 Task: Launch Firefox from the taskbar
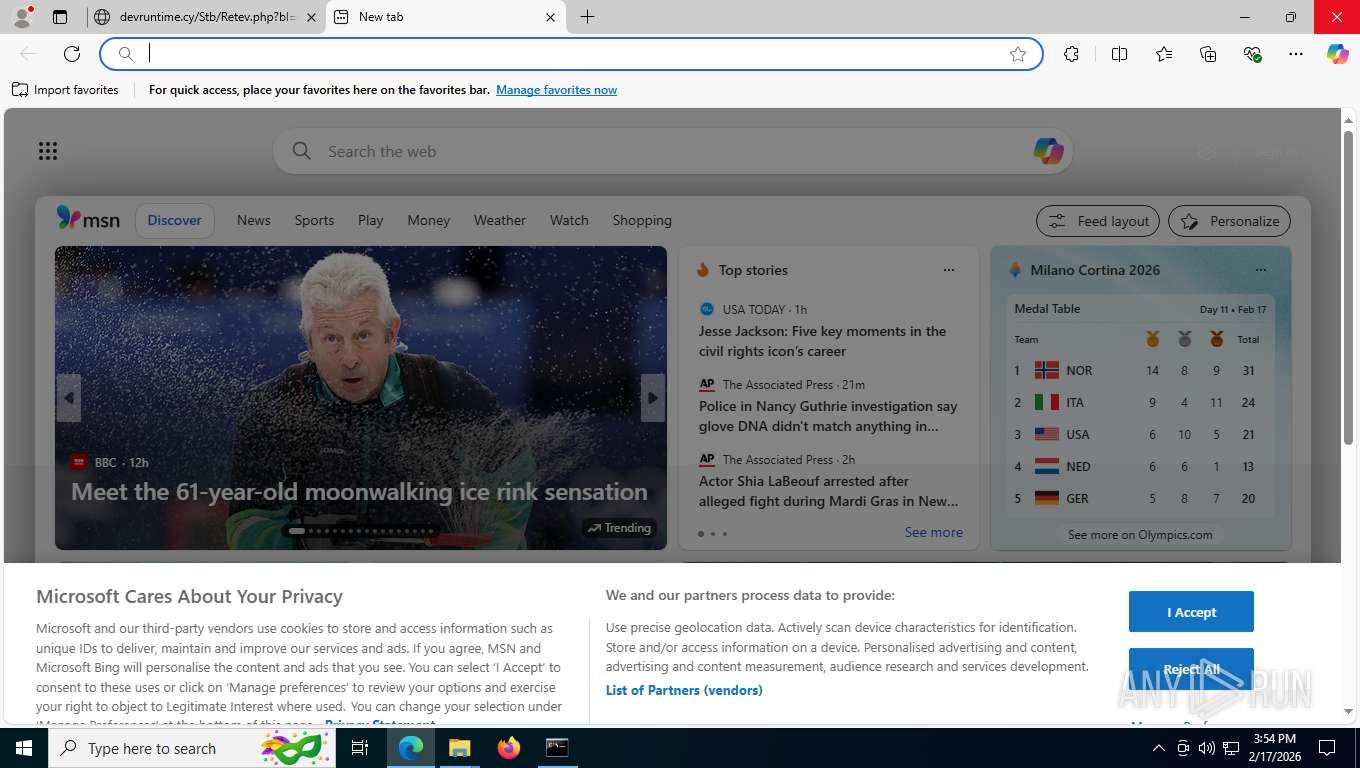[x=509, y=748]
